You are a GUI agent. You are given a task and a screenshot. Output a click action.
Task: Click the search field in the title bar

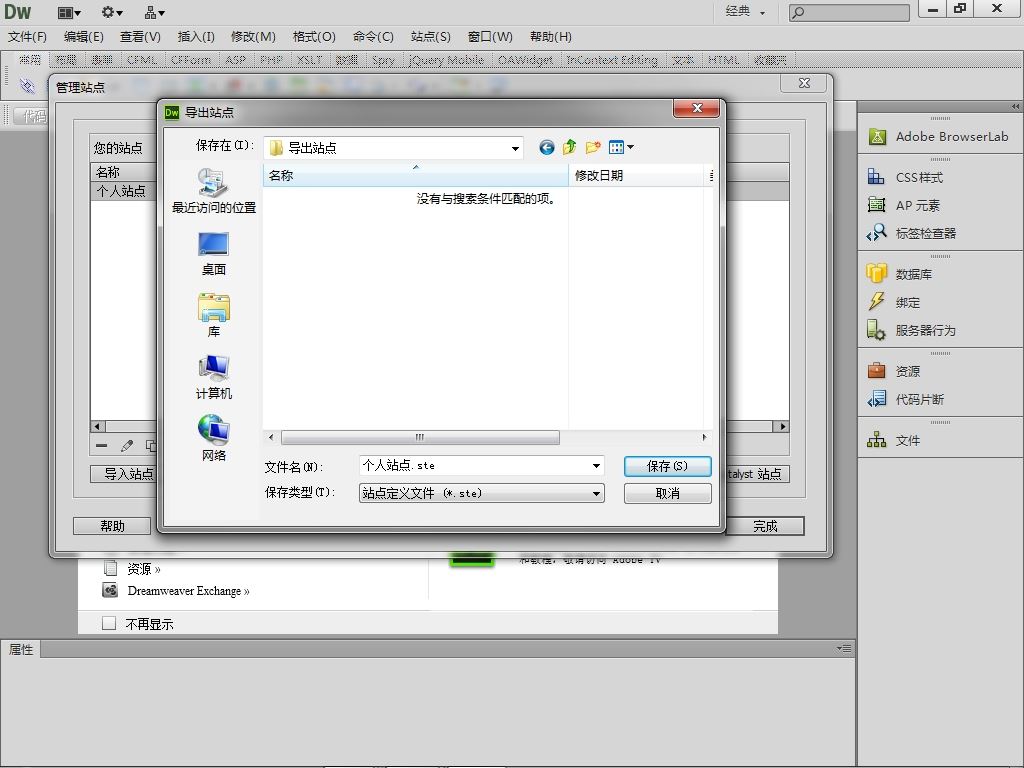849,12
